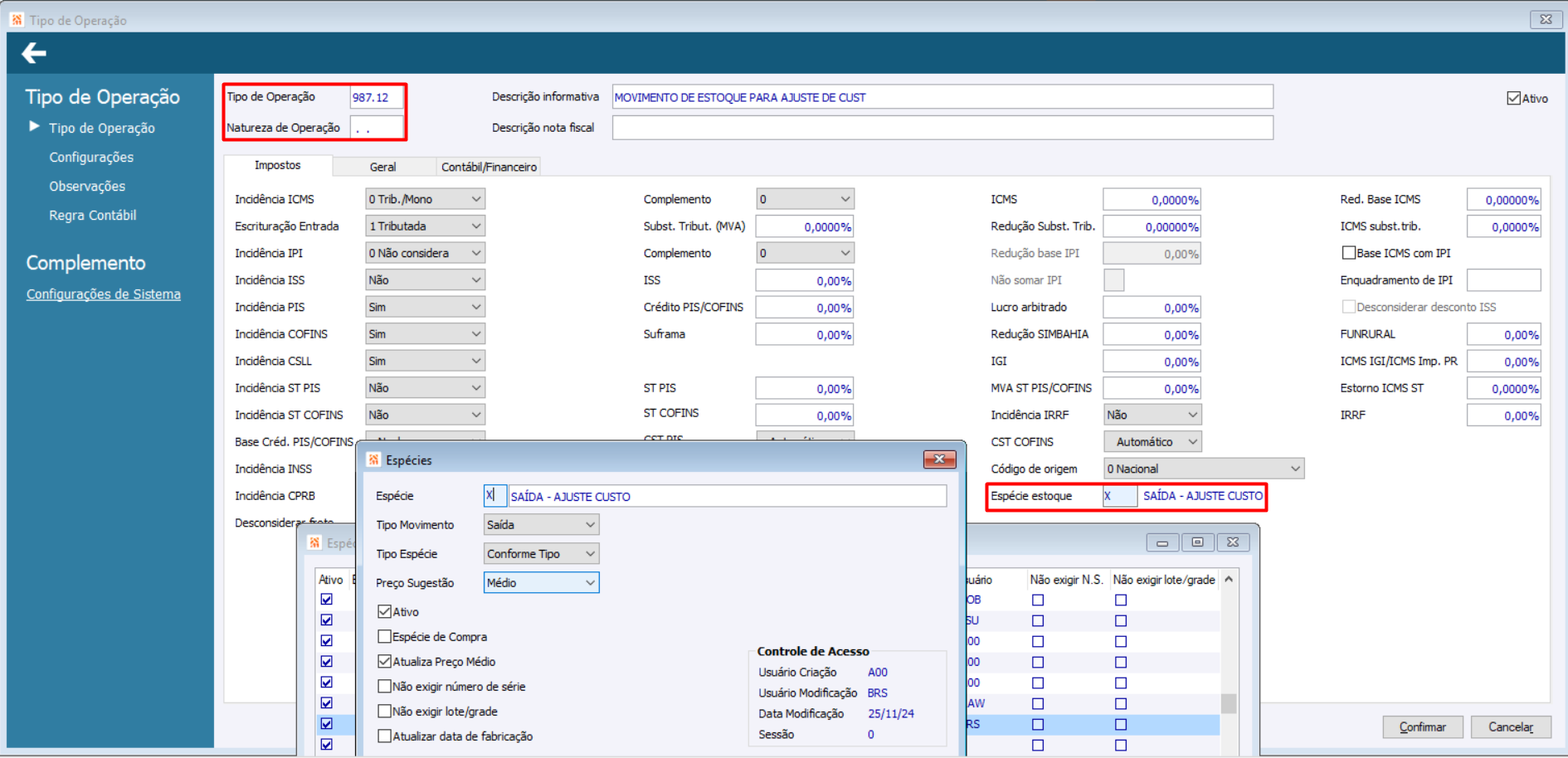Click the scroll-up arrow of the Espécies list
Viewport: 1568px width, 758px height.
point(1229,580)
